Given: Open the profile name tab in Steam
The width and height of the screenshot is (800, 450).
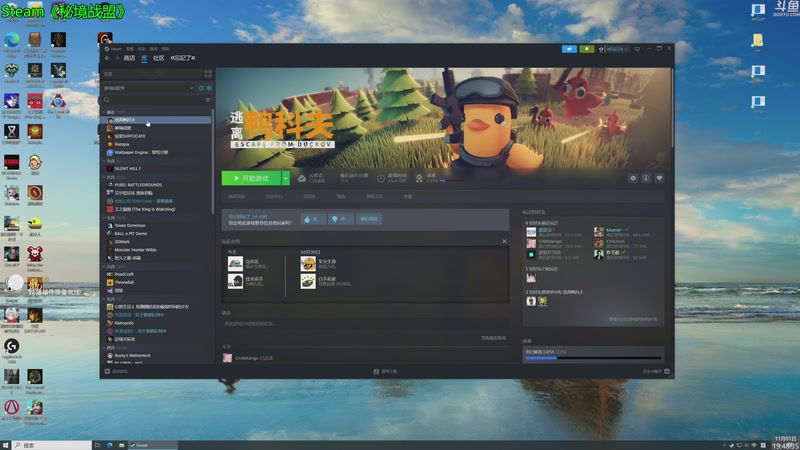Looking at the screenshot, I should 183,58.
